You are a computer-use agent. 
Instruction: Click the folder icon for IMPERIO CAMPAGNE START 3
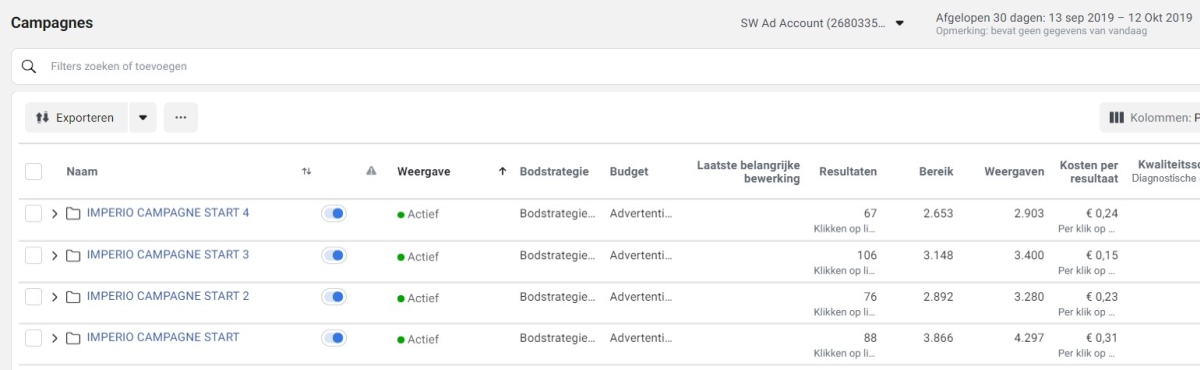tap(73, 255)
